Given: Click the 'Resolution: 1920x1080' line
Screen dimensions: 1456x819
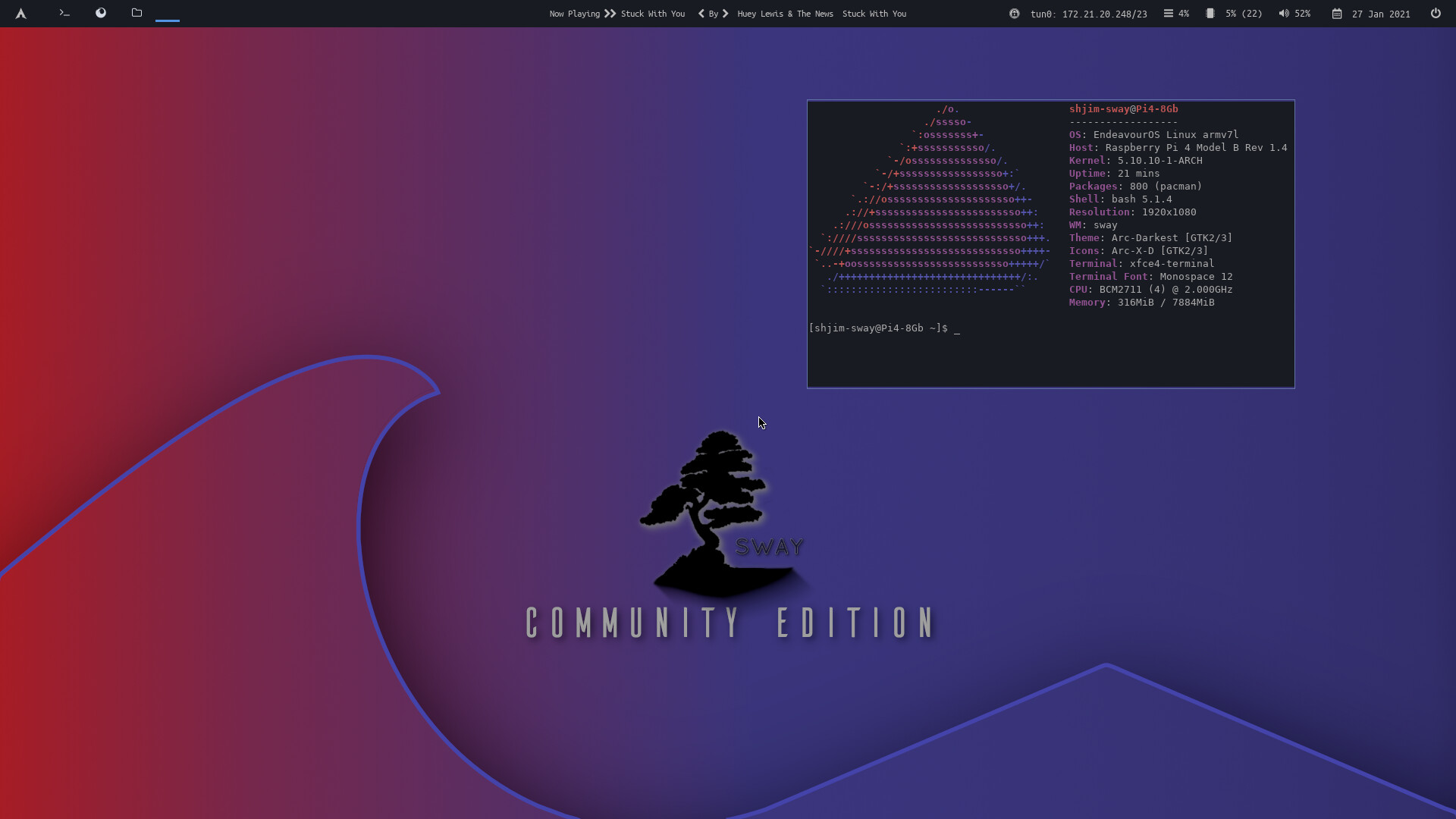Looking at the screenshot, I should click(1132, 212).
